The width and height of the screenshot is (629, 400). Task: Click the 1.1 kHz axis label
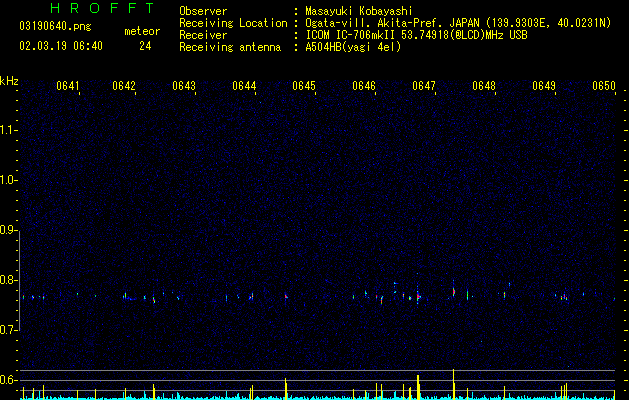tap(9, 130)
